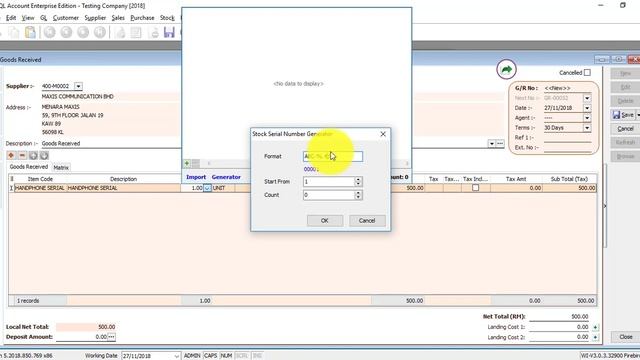The width and height of the screenshot is (640, 360).
Task: Click the Tax Amt column header
Action: pos(516,179)
